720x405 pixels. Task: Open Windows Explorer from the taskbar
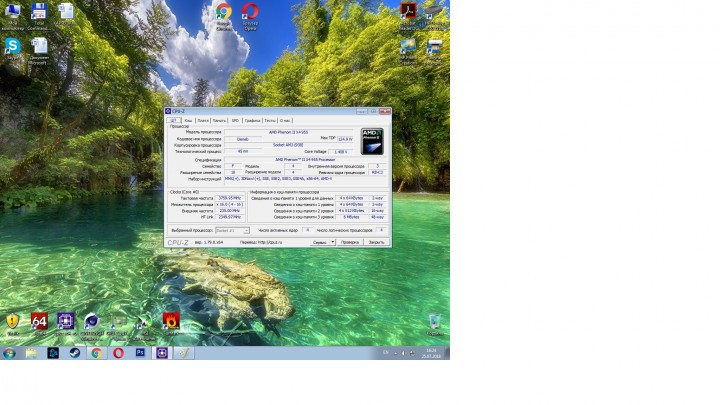coord(31,353)
